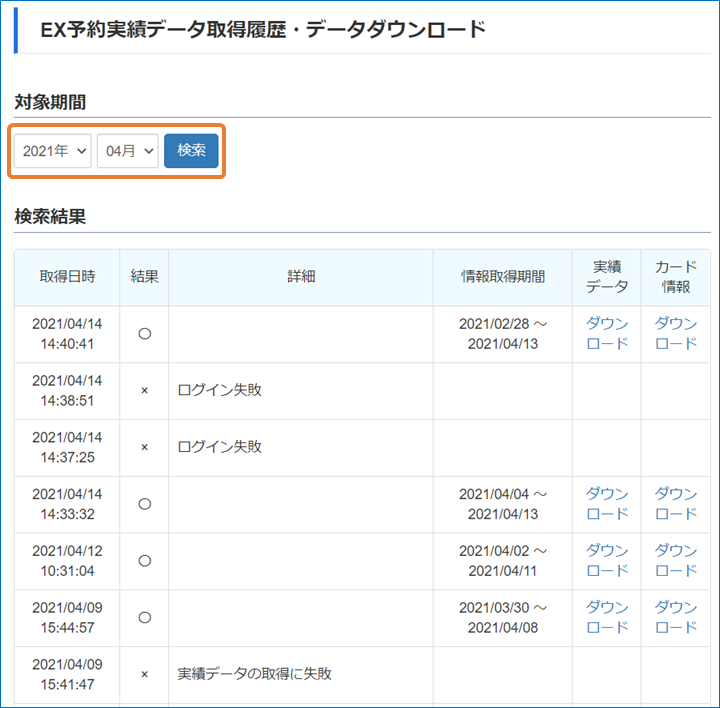This screenshot has width=720, height=708.
Task: Download カード情報 for the 2021/04/14 14:33:32 entry
Action: point(676,504)
